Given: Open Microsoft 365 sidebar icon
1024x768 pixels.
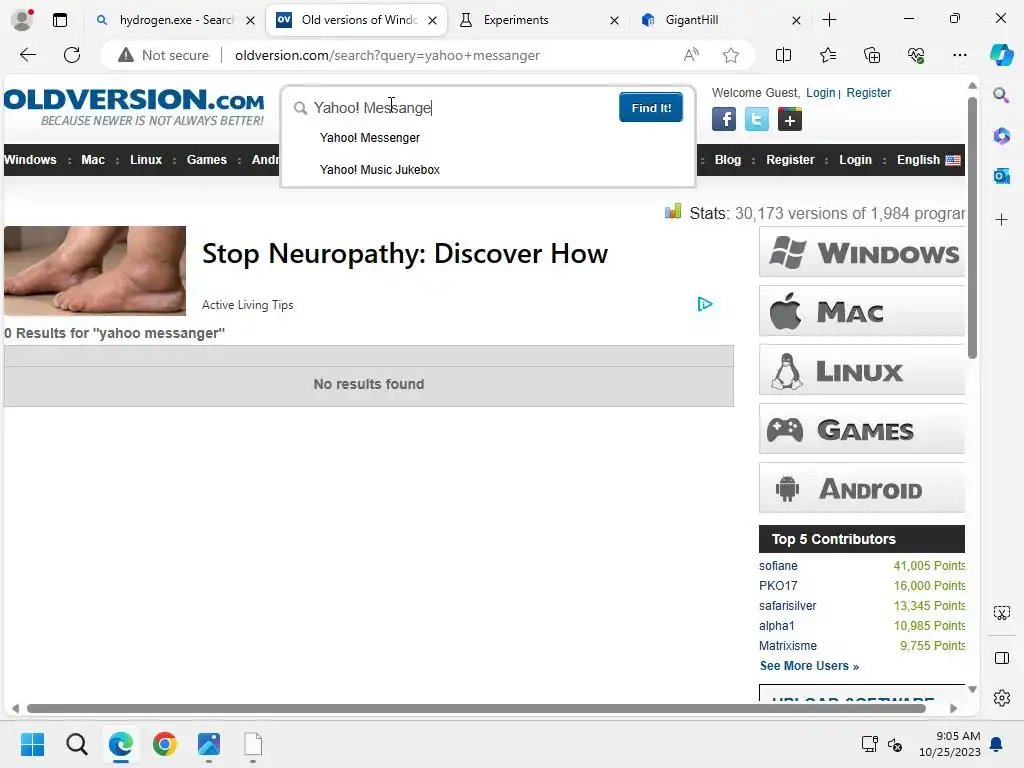Looking at the screenshot, I should [x=1001, y=136].
